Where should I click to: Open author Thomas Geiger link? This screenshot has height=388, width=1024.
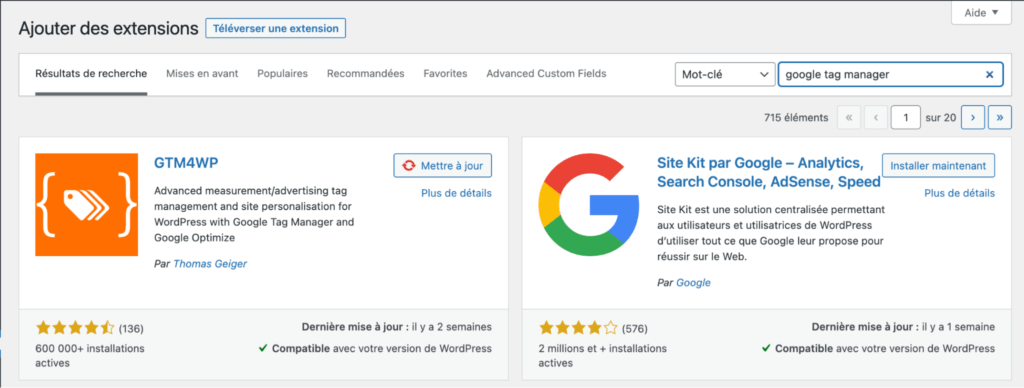(210, 264)
